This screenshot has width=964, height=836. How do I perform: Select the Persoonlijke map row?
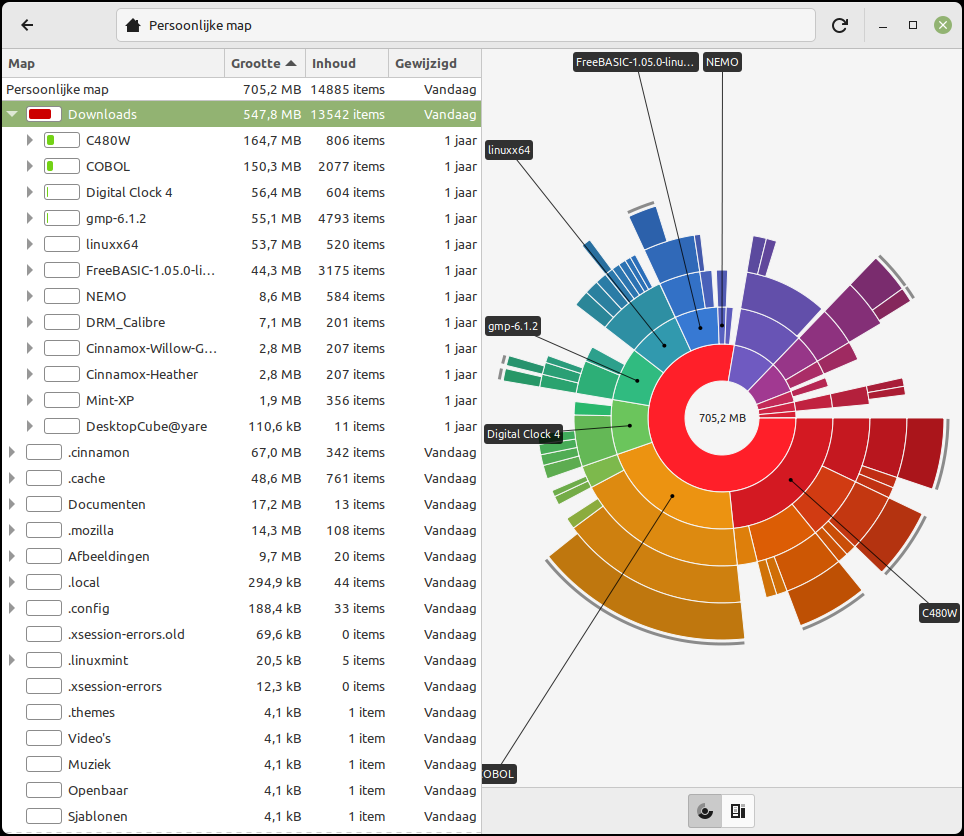click(x=242, y=89)
